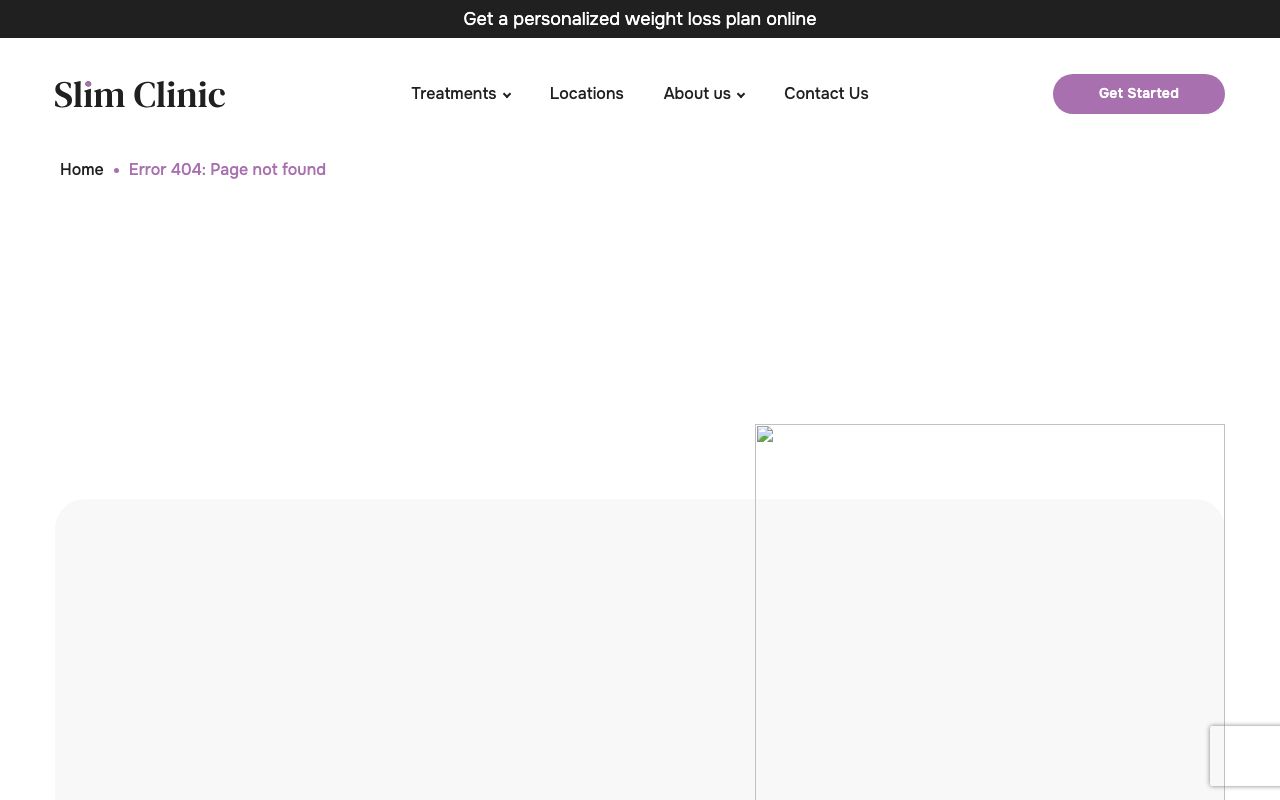Go to the Locations page

(x=586, y=93)
